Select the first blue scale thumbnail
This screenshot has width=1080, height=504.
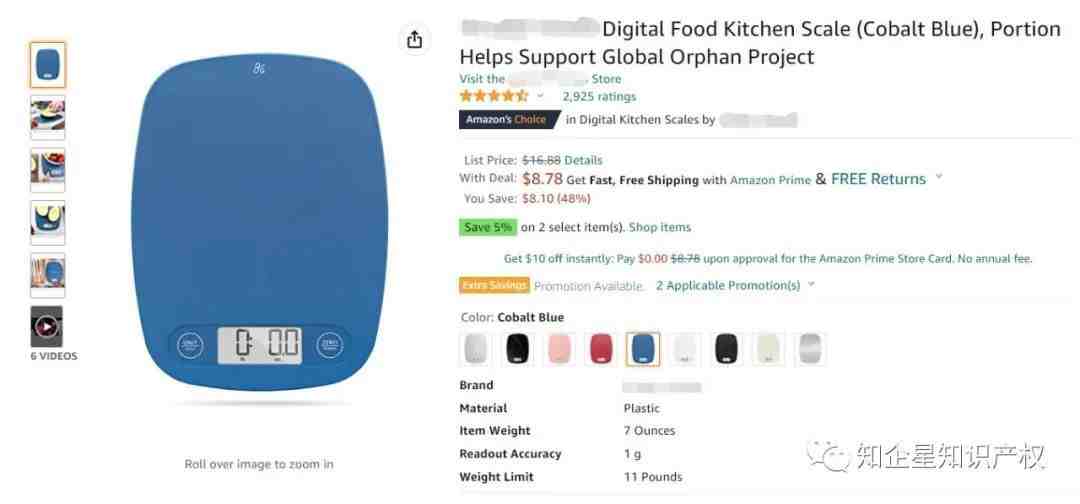[48, 65]
